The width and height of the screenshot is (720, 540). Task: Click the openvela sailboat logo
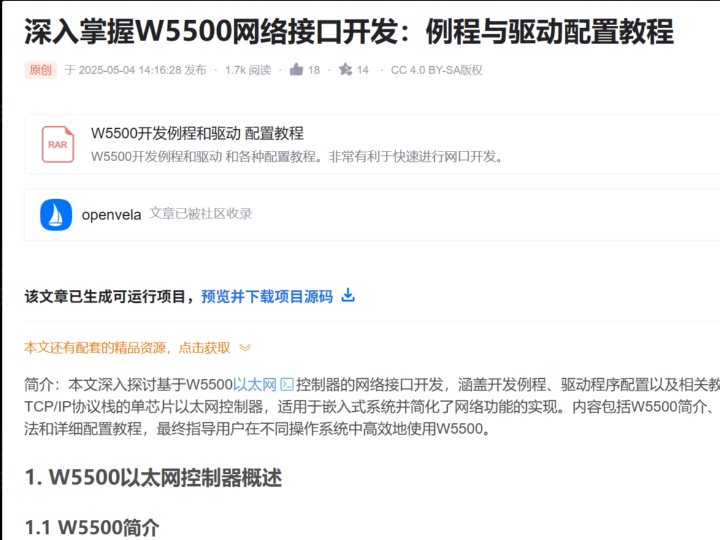coord(56,214)
